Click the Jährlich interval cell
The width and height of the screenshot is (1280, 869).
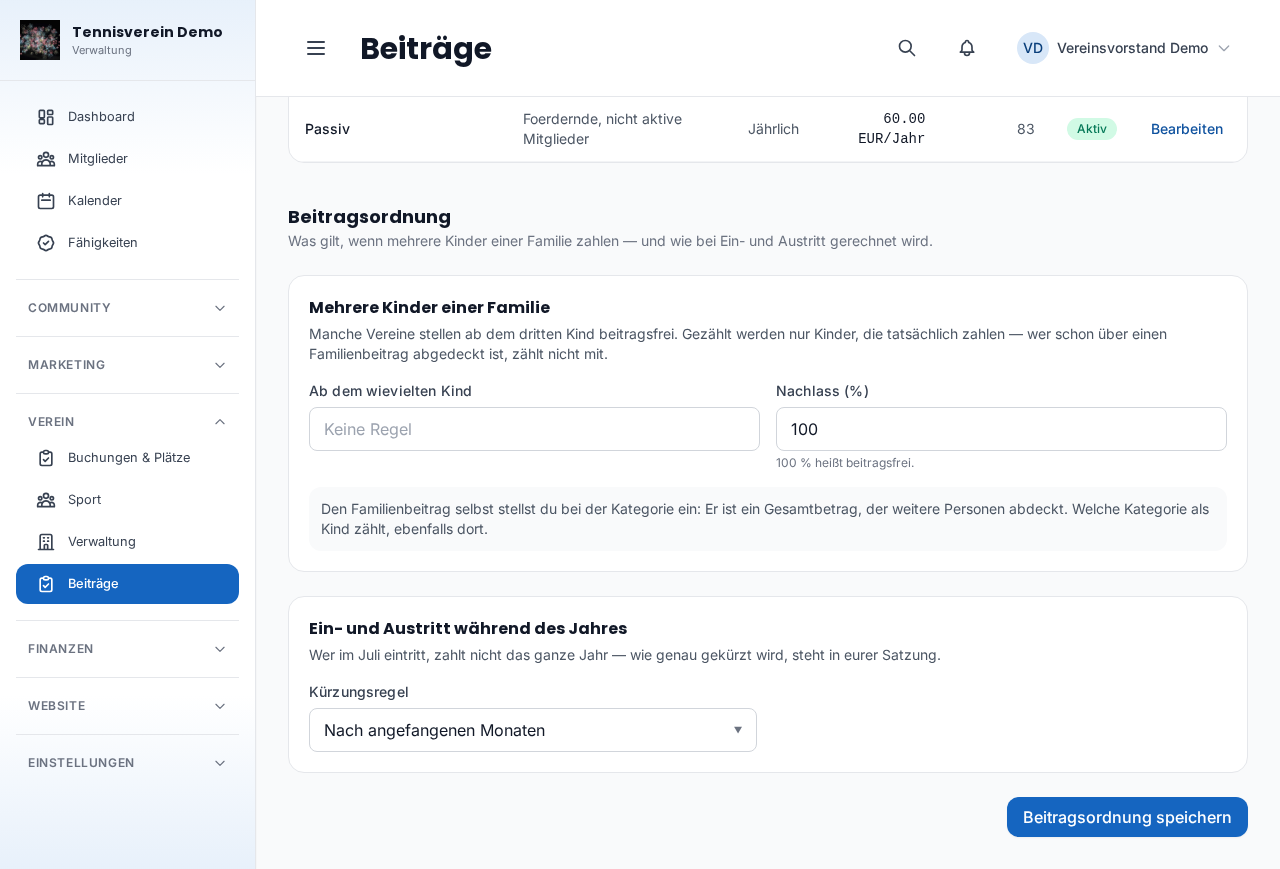[x=774, y=129]
